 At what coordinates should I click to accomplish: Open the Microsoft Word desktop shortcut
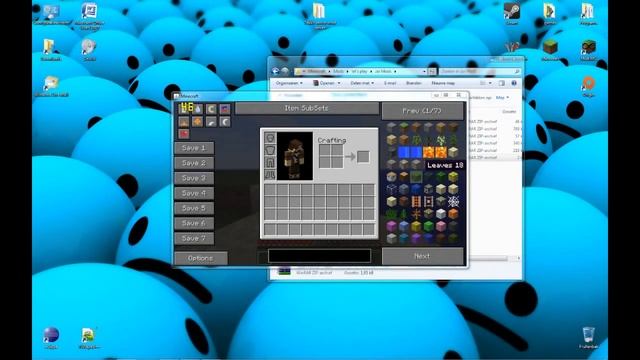point(89,15)
